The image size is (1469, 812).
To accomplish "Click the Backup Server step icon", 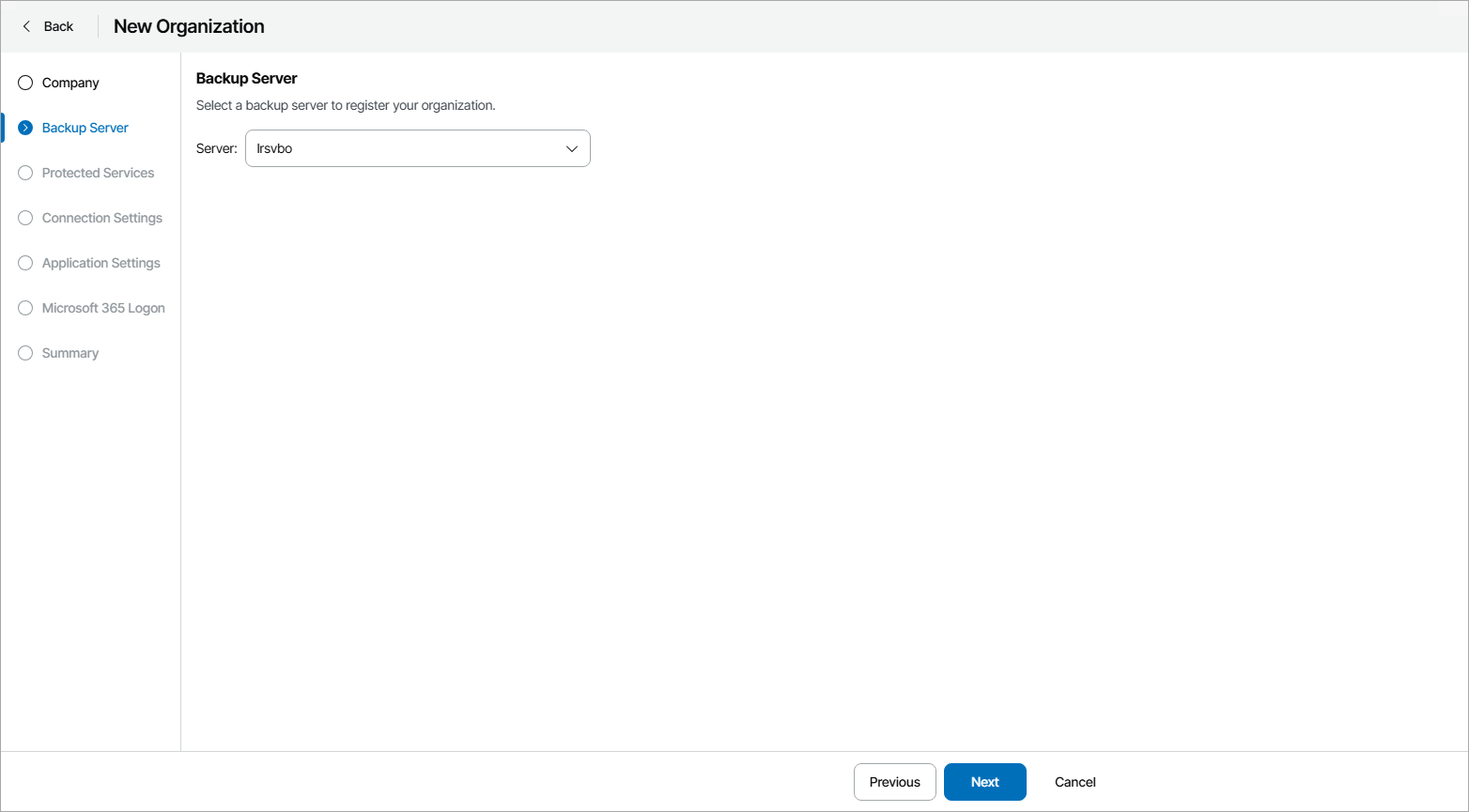I will (x=24, y=127).
